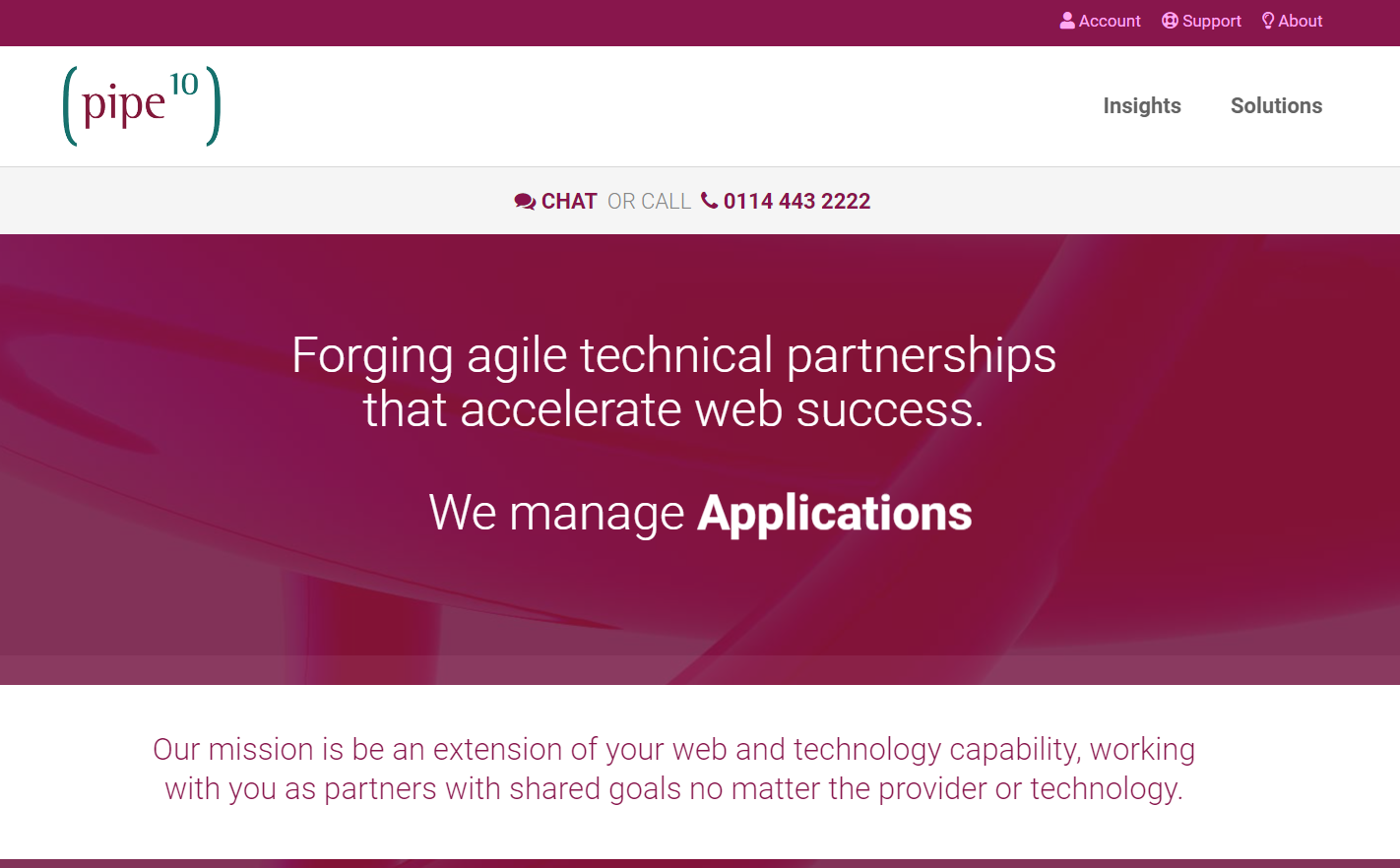
Task: Open the Insights menu
Action: (1142, 106)
